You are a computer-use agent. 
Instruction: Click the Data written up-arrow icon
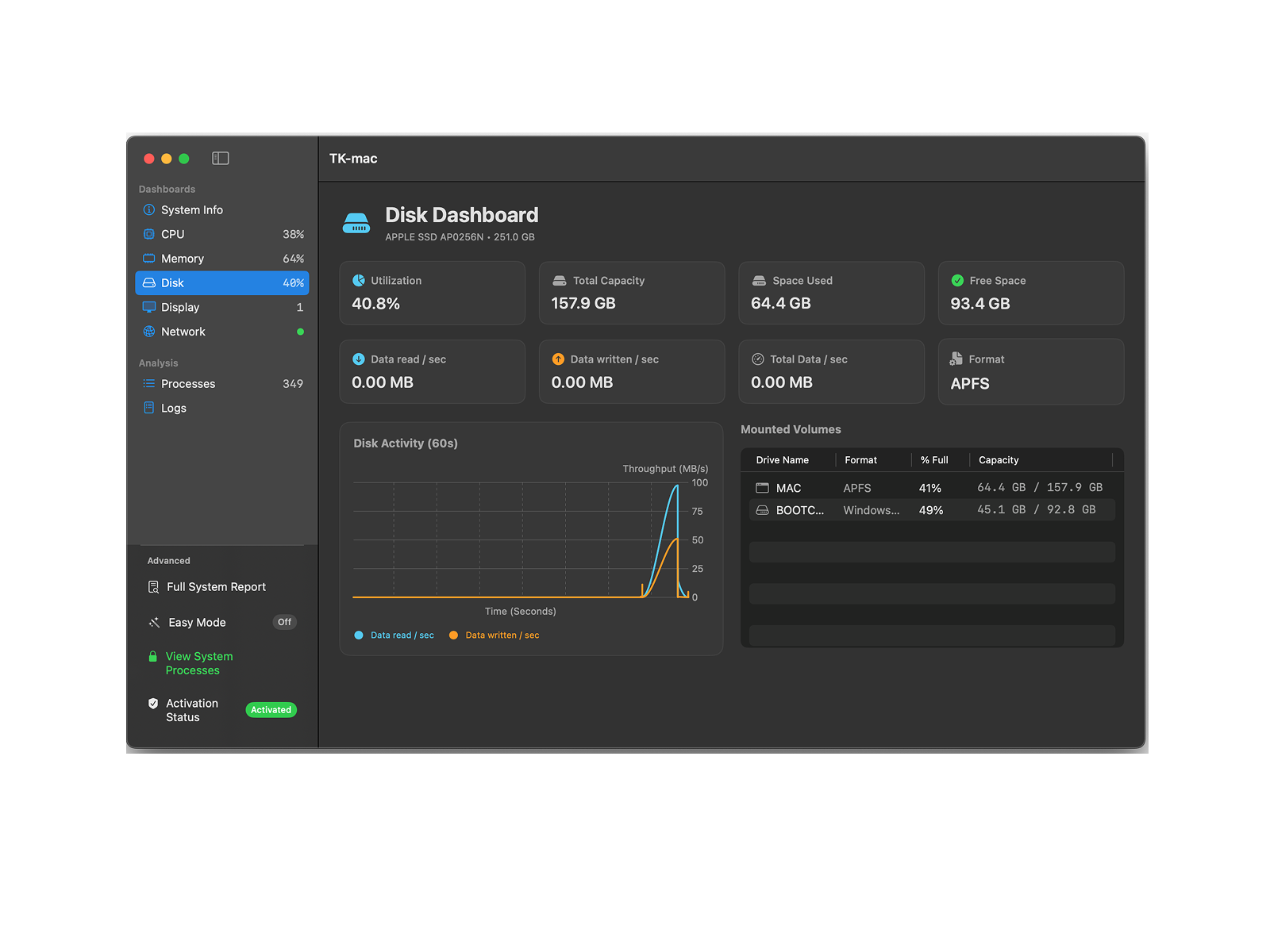[x=558, y=359]
